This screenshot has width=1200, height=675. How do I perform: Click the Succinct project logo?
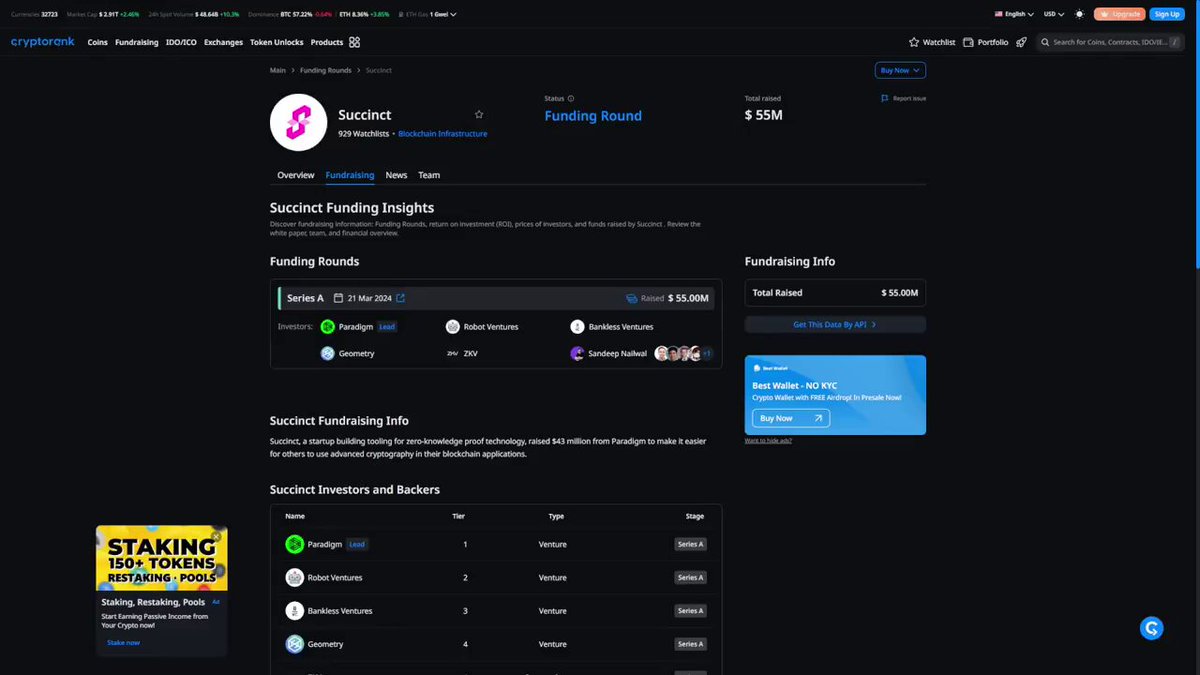pyautogui.click(x=298, y=122)
